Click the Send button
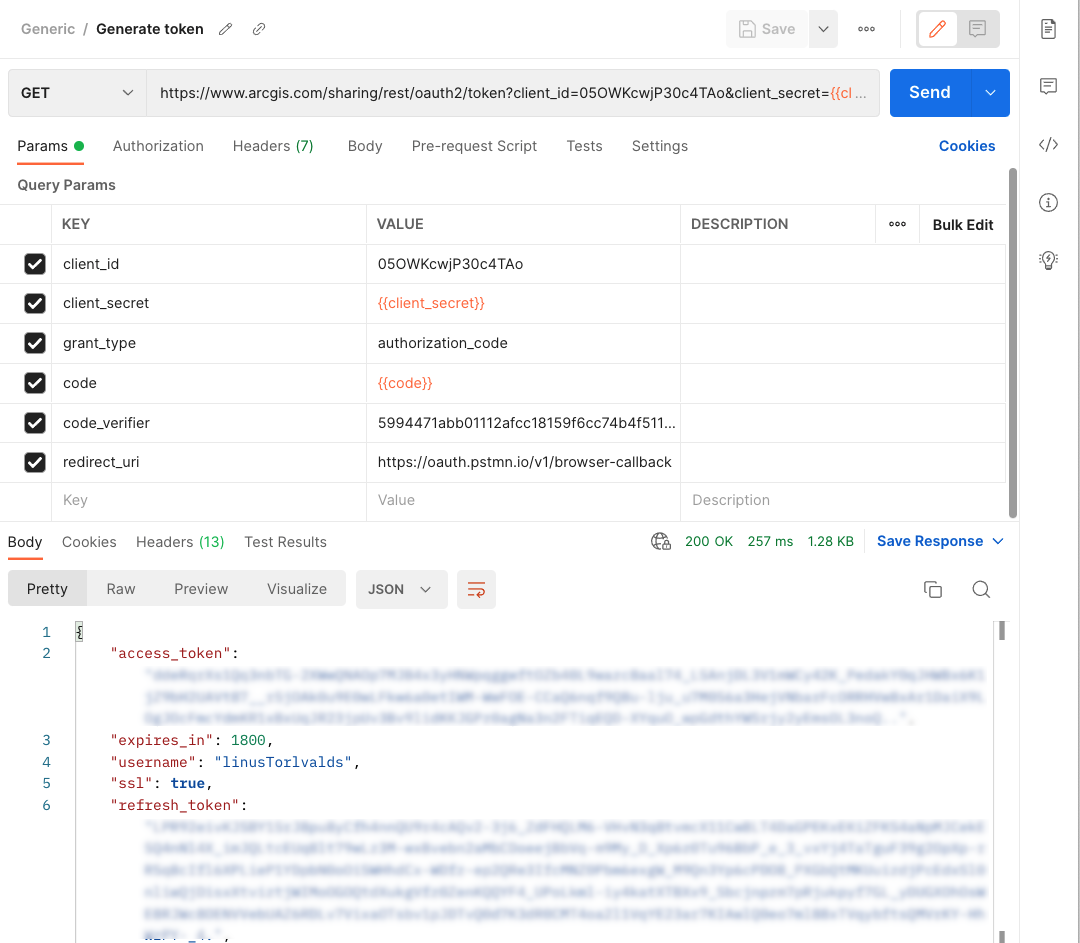1080x943 pixels. click(929, 93)
